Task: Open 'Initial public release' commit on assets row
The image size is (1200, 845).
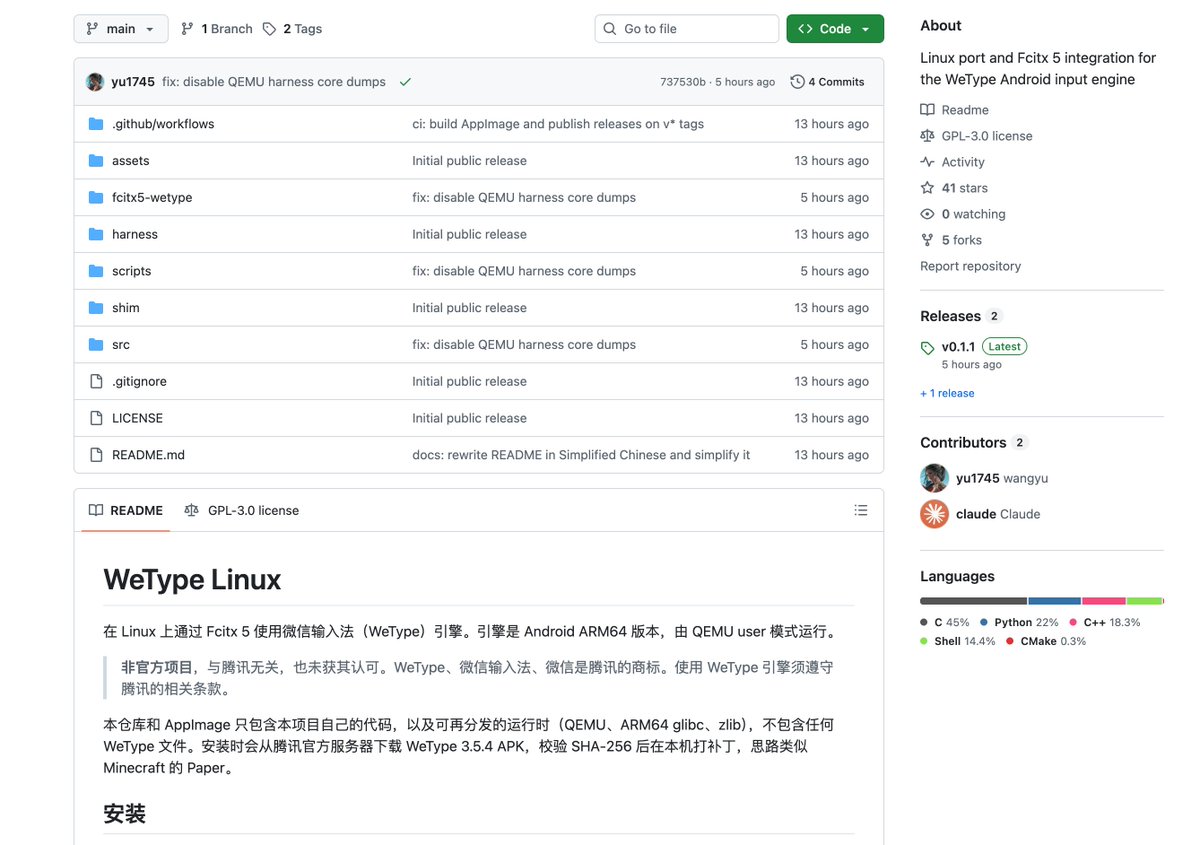Action: [469, 161]
